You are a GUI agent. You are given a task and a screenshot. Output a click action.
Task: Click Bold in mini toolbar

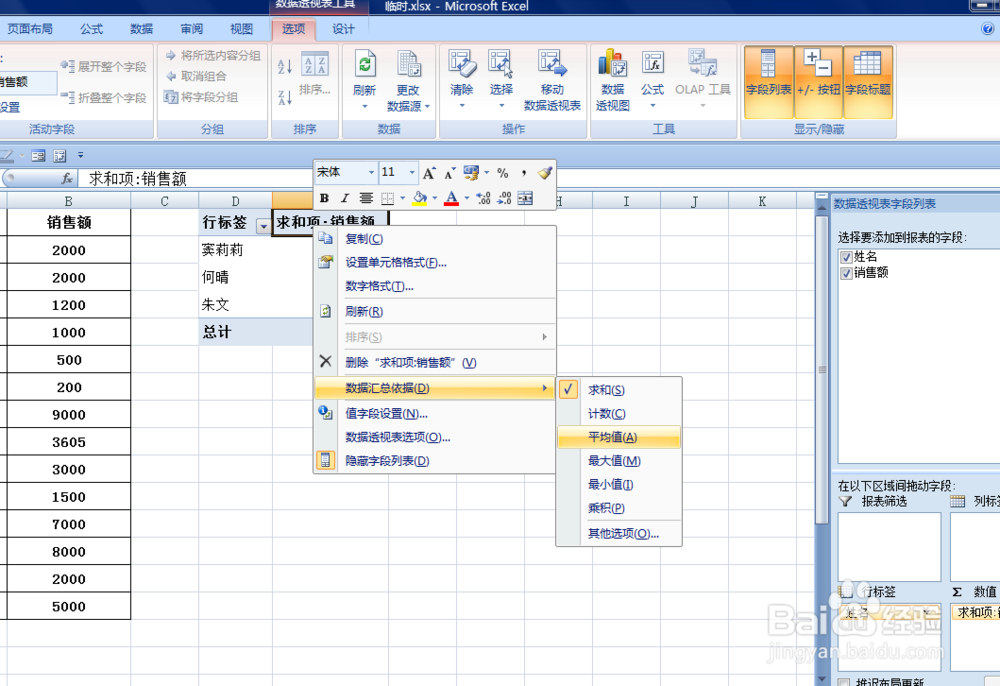(x=324, y=198)
